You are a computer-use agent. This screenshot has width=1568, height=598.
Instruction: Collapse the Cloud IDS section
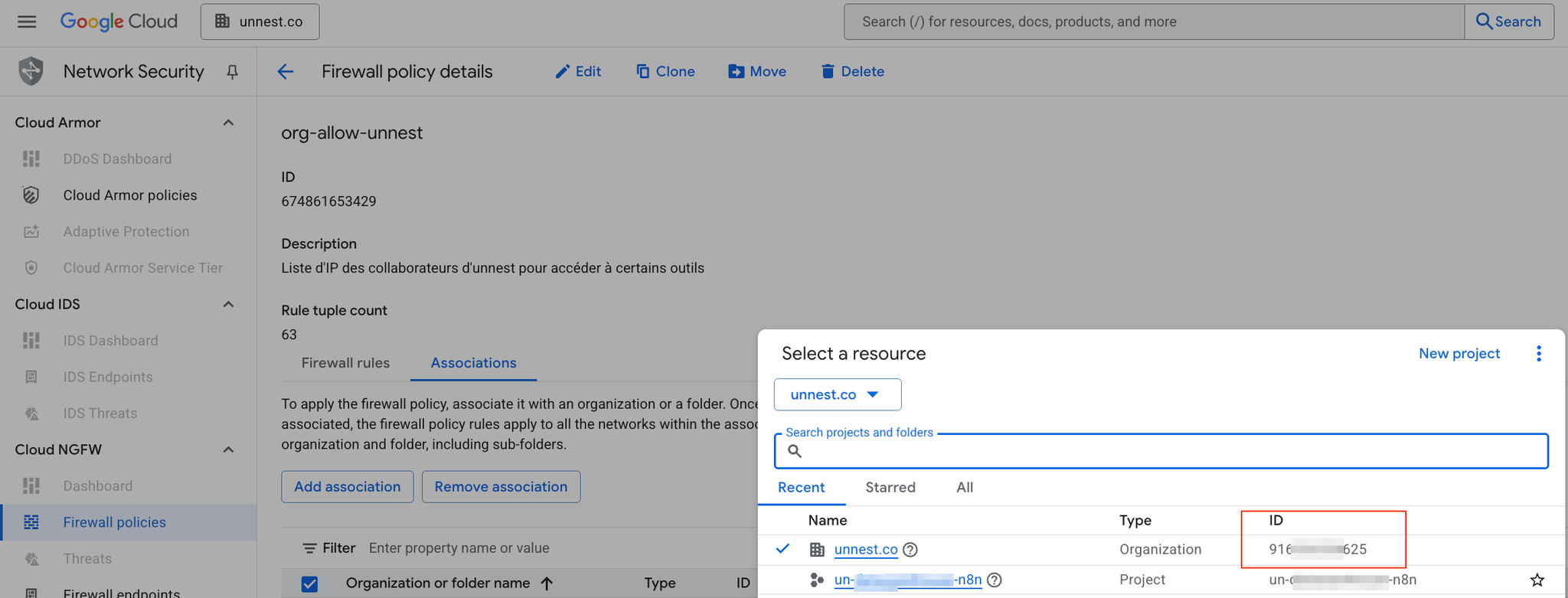(x=228, y=304)
